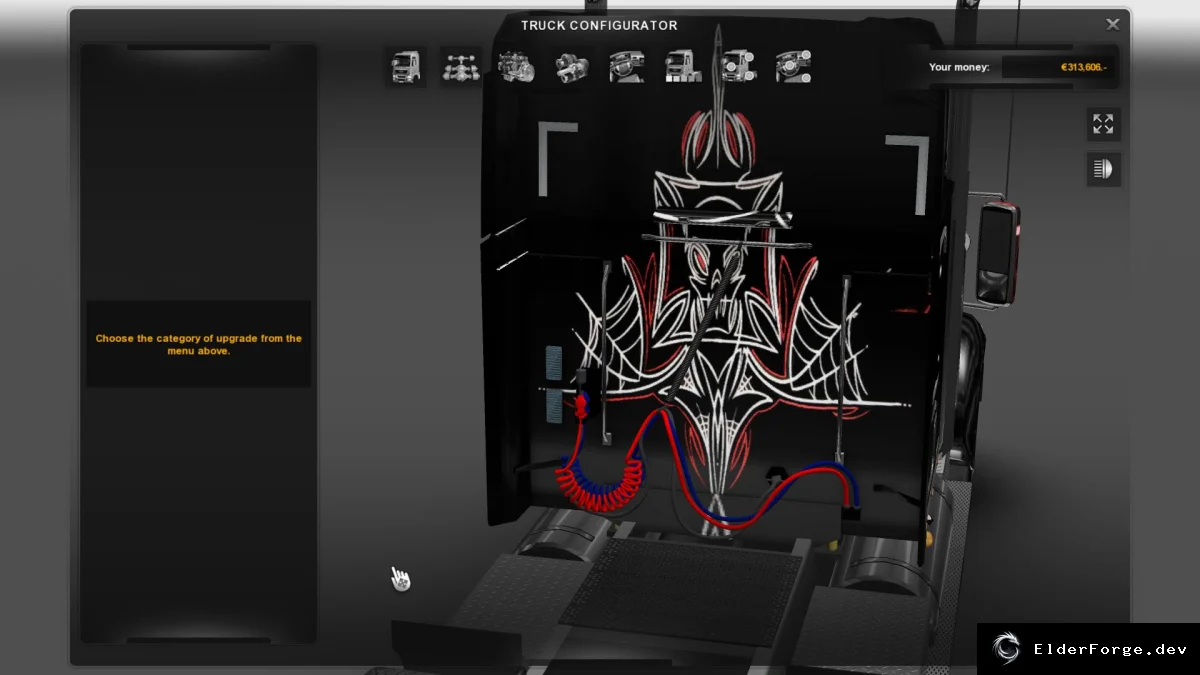Open the truck cabin upgrade category

(x=405, y=67)
